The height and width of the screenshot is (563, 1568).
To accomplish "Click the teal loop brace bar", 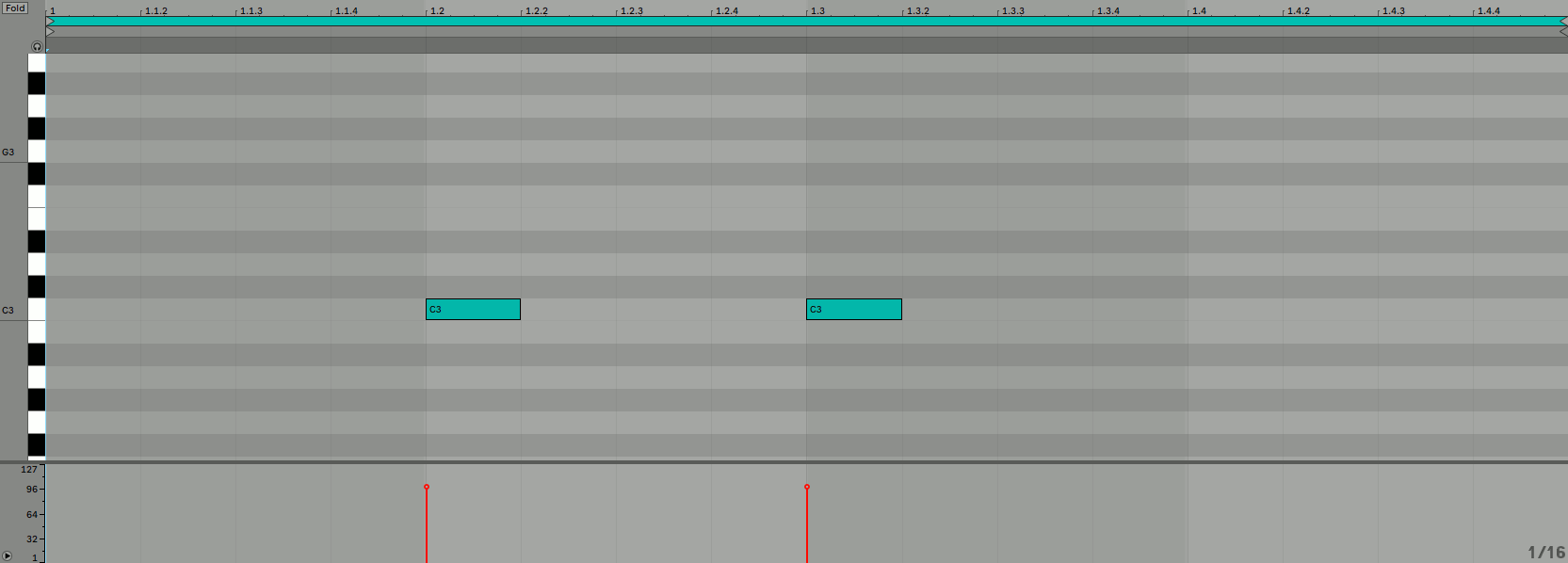I will coord(806,21).
